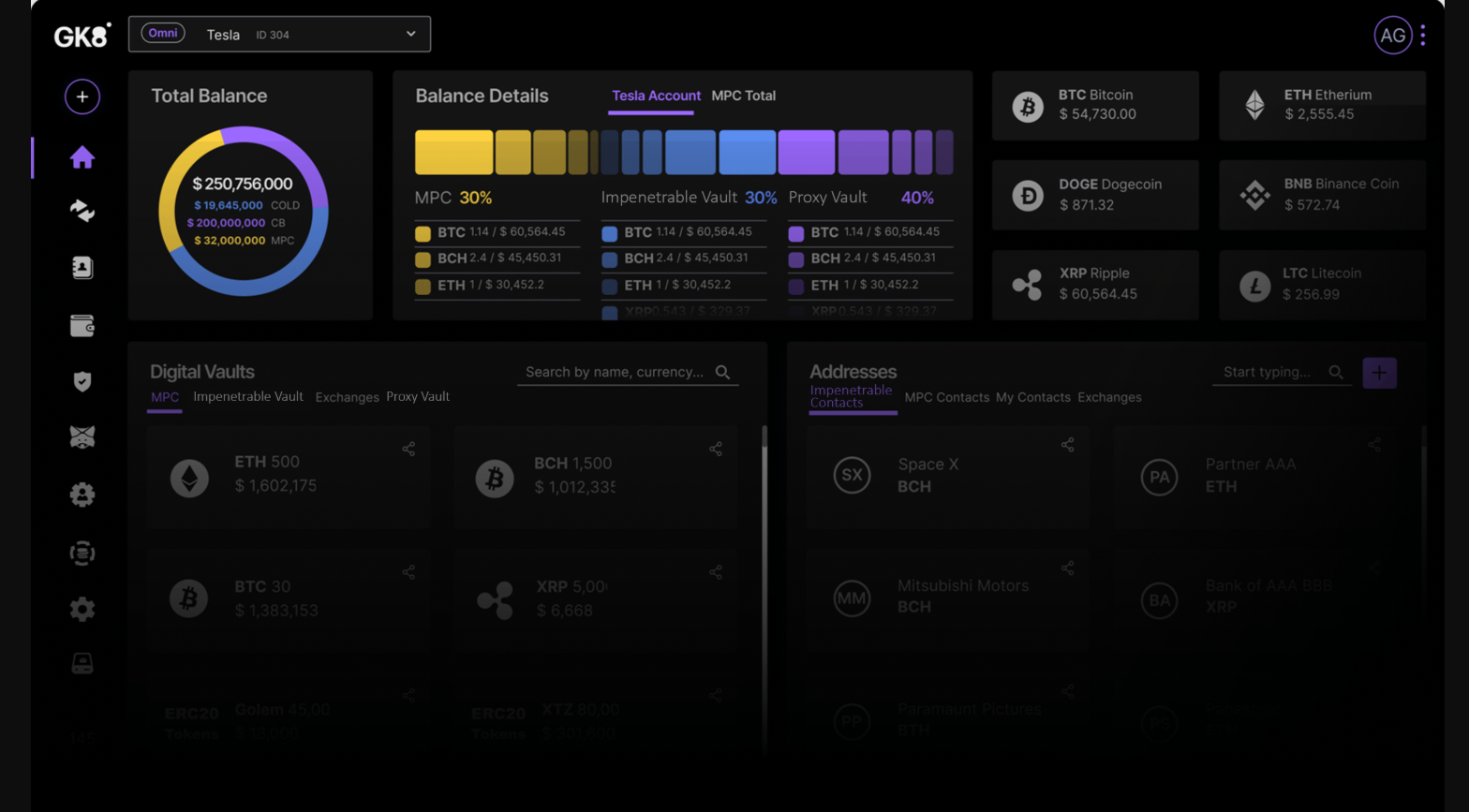Focus the Digital Vaults search field
Screen dimensions: 1469x812
tap(628, 373)
